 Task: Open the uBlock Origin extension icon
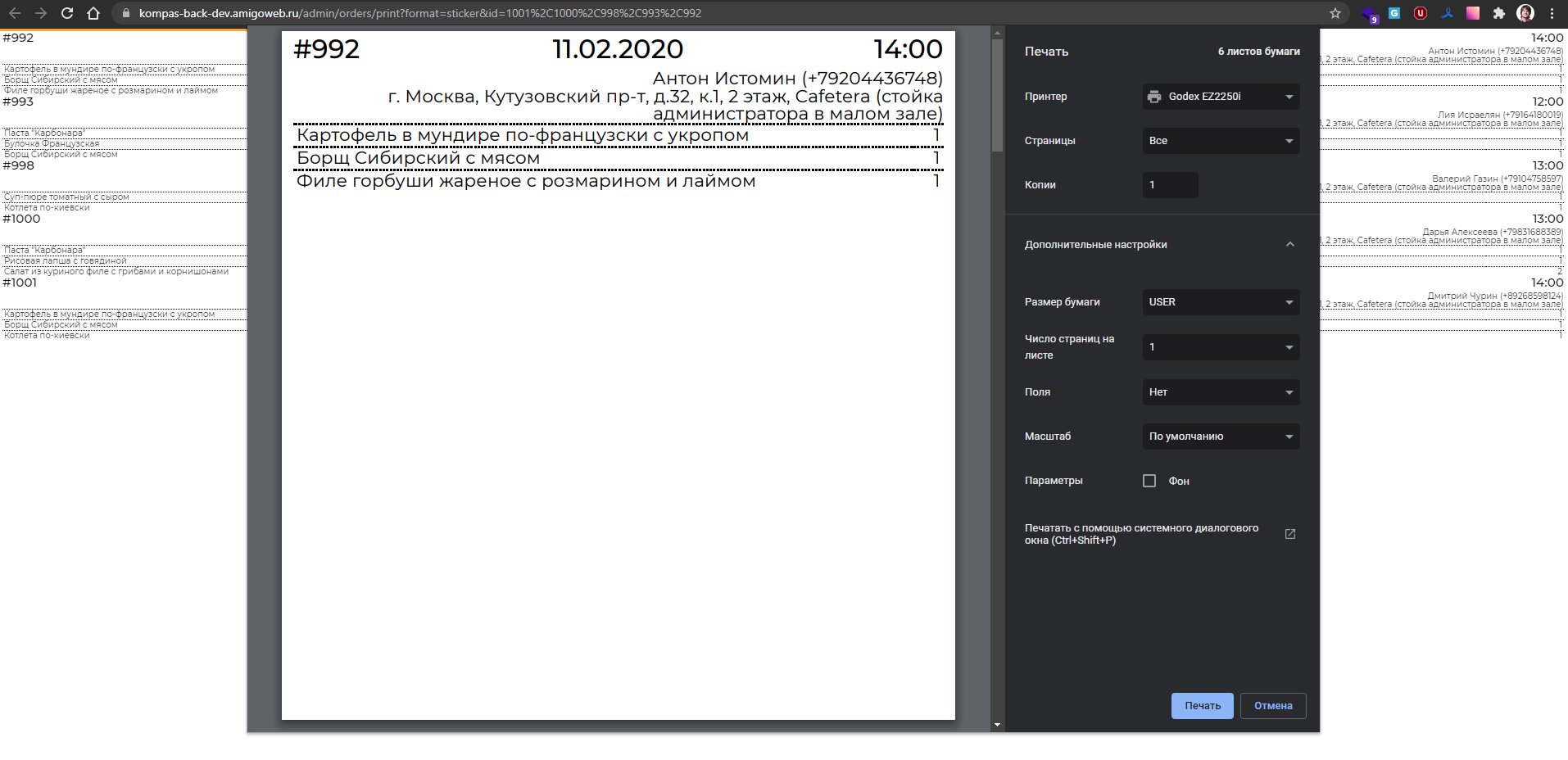coord(1421,13)
